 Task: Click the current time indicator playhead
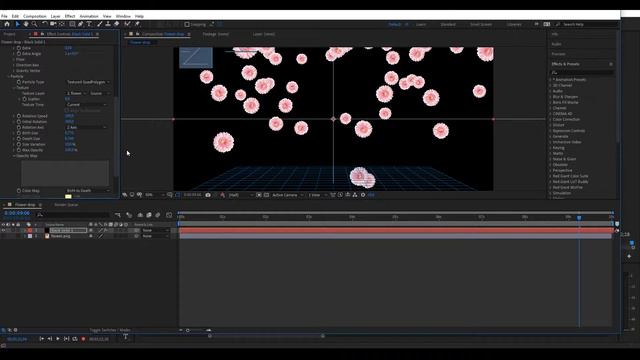(579, 218)
